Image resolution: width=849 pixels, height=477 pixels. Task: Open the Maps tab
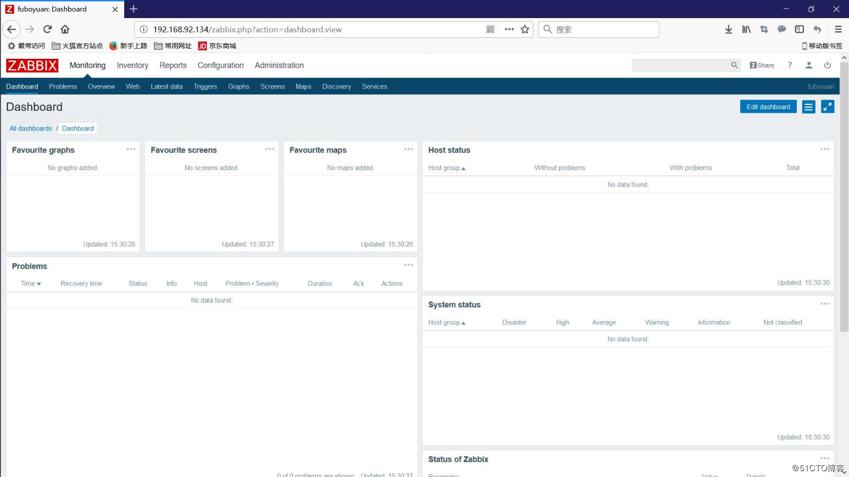click(x=303, y=87)
